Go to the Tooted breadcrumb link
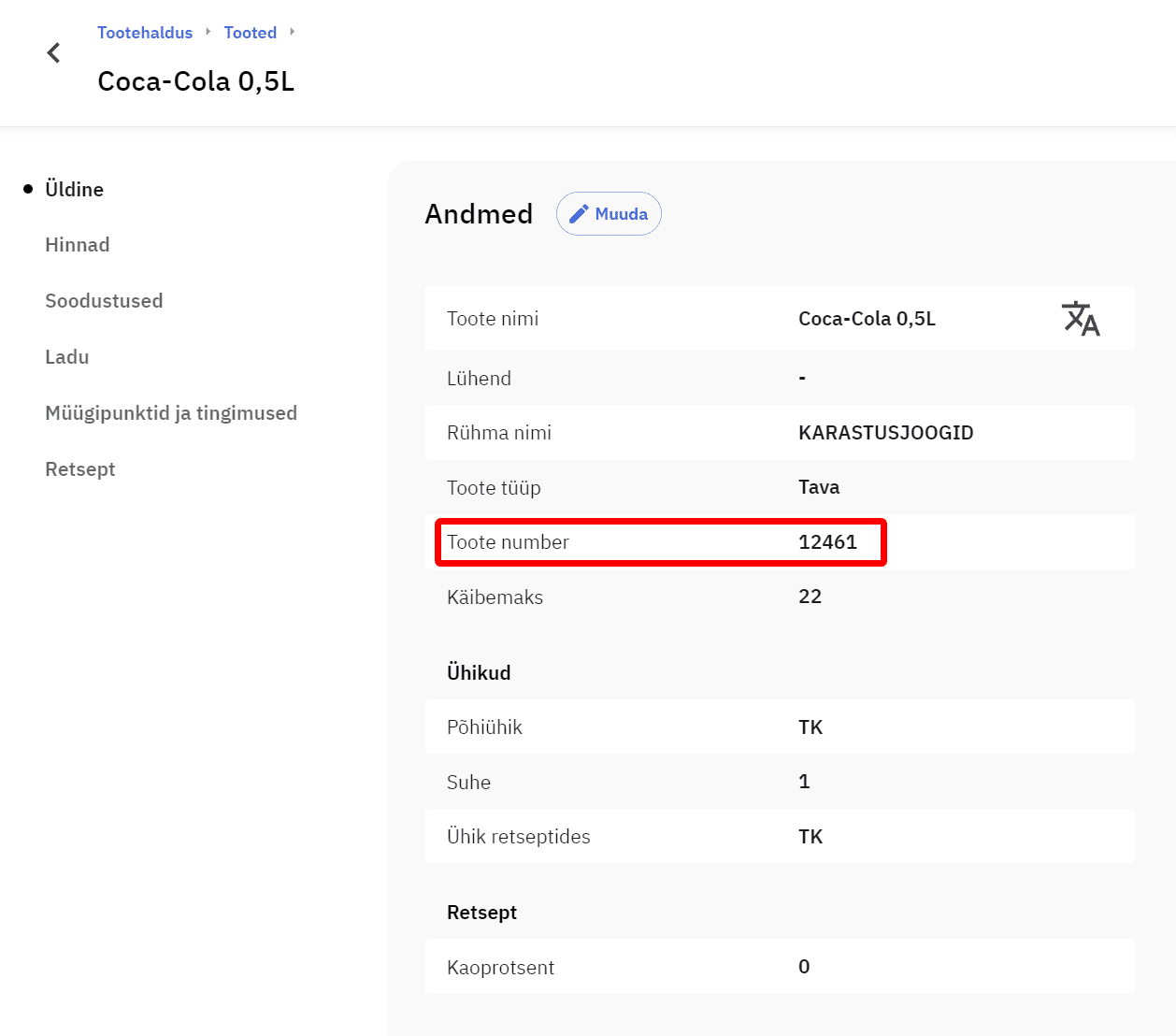The image size is (1176, 1036). click(250, 33)
